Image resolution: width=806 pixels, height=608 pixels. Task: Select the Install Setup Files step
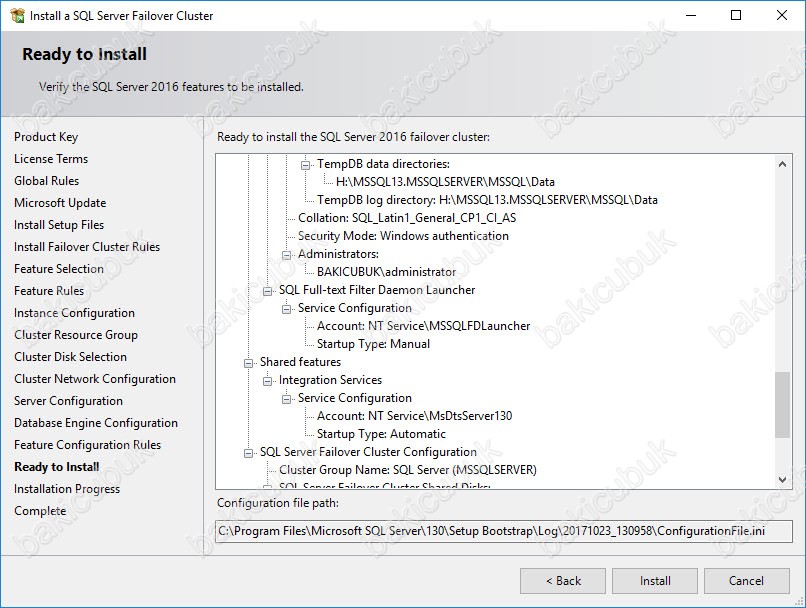pyautogui.click(x=59, y=225)
